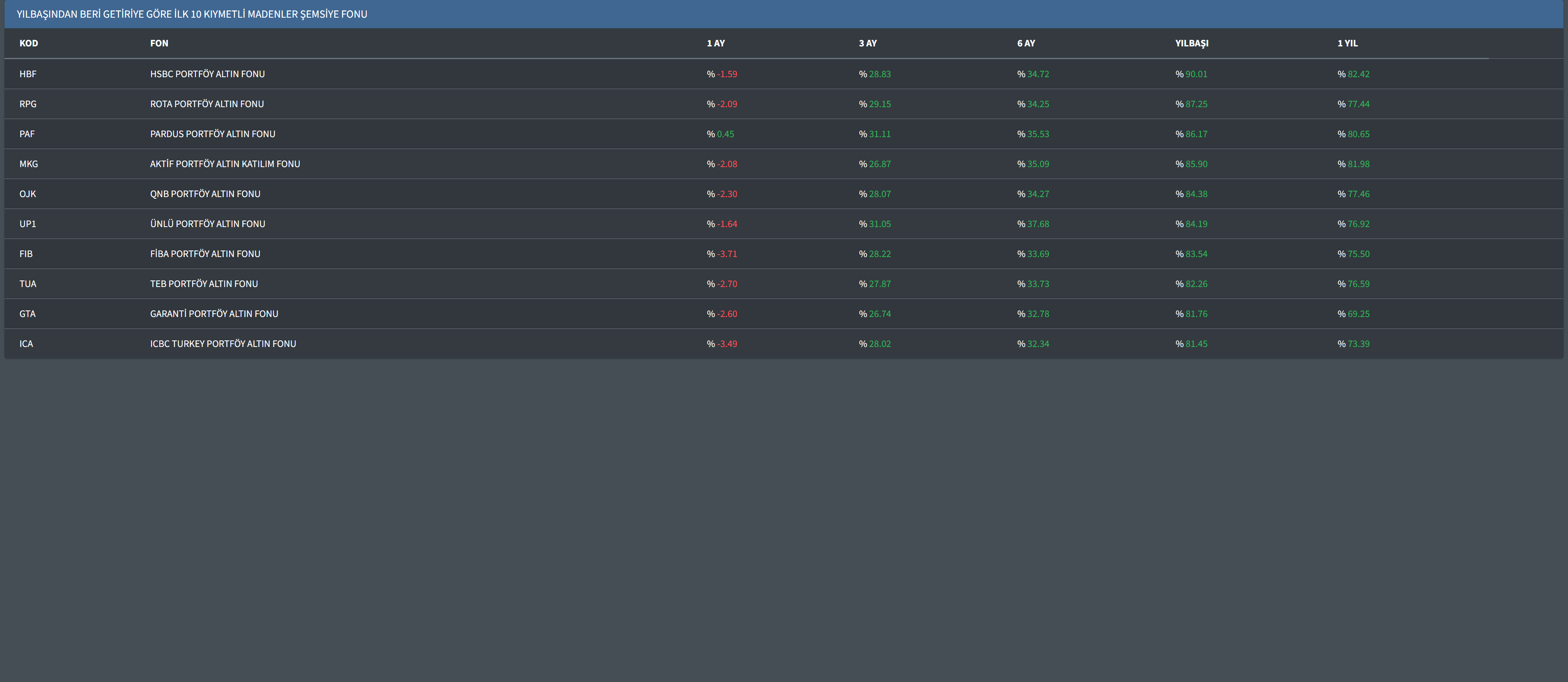Open ICBC TURKEY PORTFÖY ALTIN FONU

click(x=223, y=344)
